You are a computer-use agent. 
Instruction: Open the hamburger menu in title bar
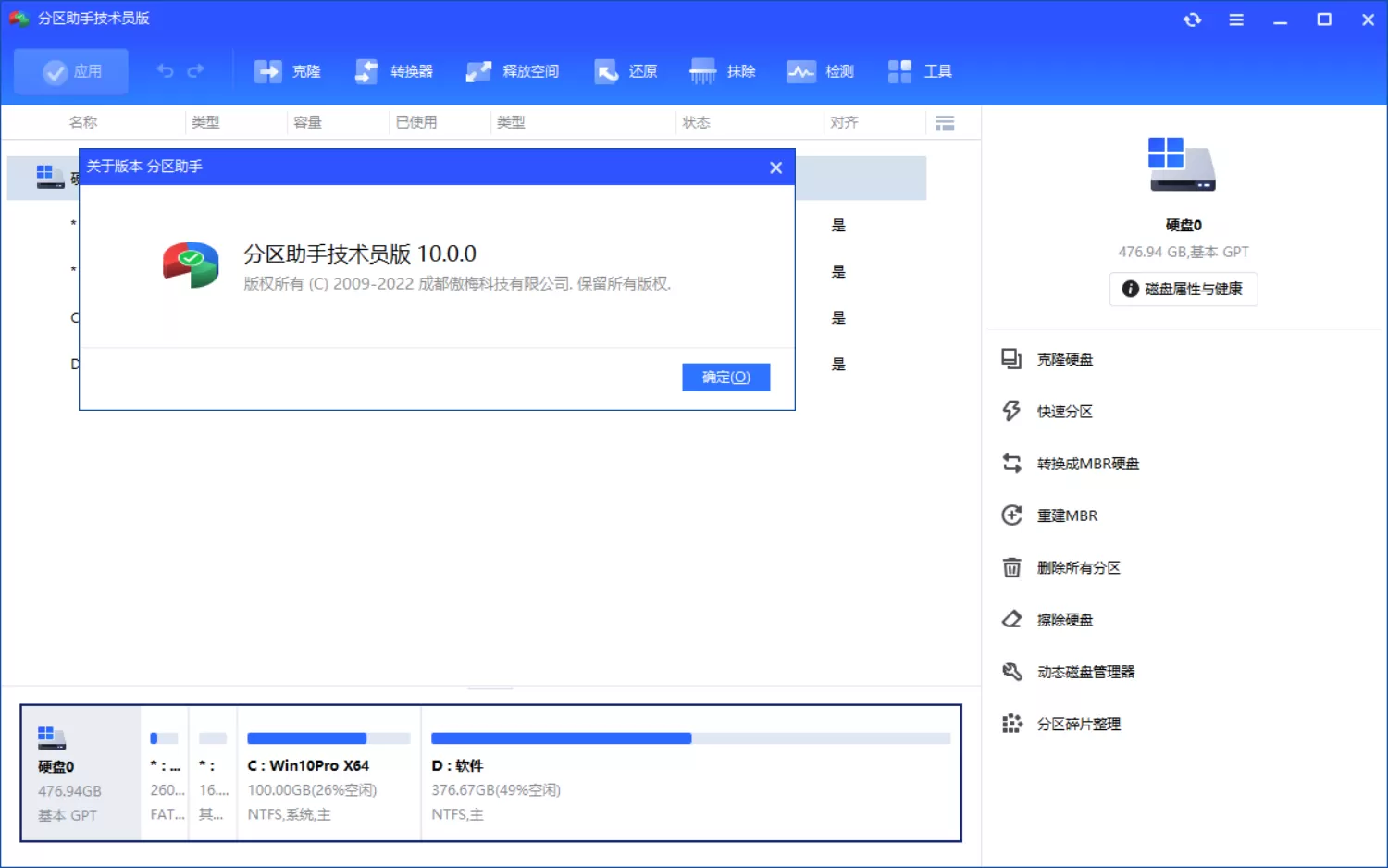pyautogui.click(x=1236, y=19)
